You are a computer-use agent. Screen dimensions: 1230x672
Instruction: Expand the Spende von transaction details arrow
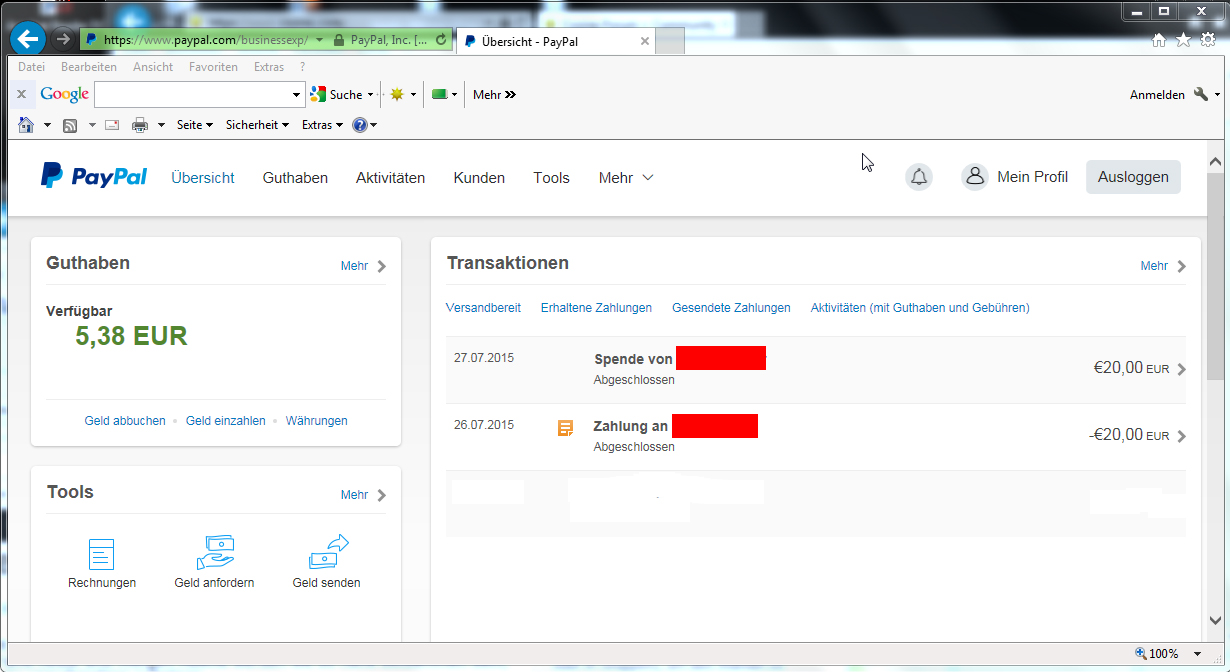click(1181, 369)
